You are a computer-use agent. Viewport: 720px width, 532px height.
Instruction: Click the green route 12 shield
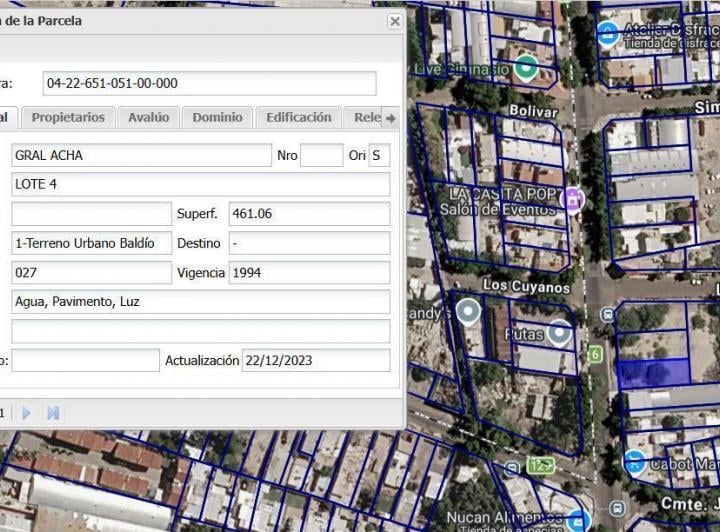coord(540,466)
